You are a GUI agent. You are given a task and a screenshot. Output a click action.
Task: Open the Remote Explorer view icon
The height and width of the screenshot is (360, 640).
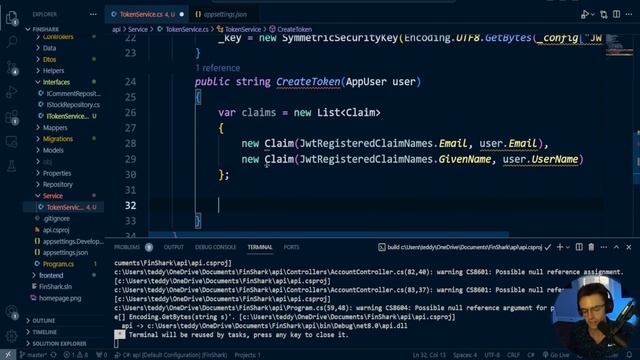click(12, 142)
